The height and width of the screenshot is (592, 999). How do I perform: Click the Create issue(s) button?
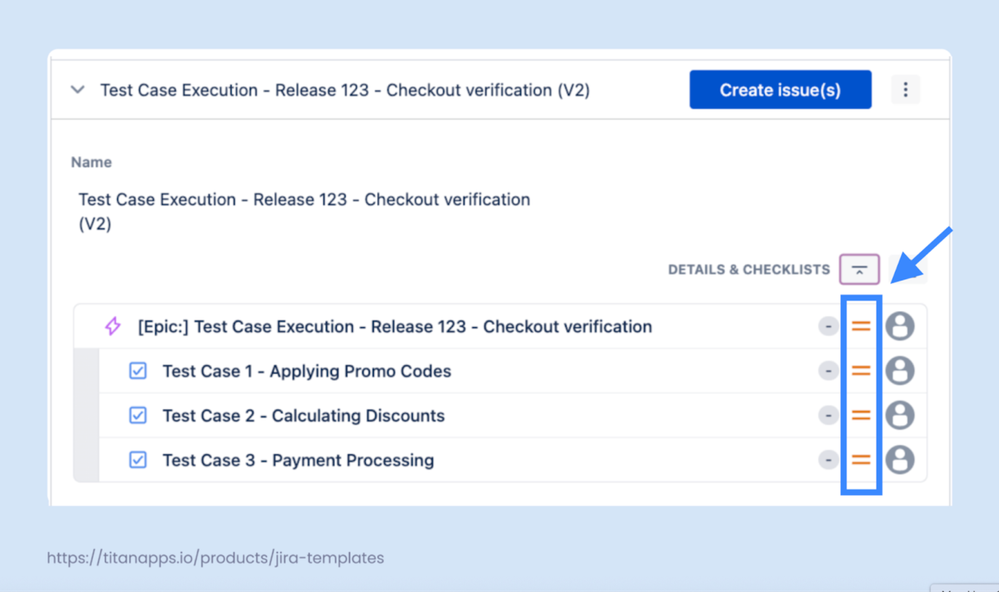780,89
